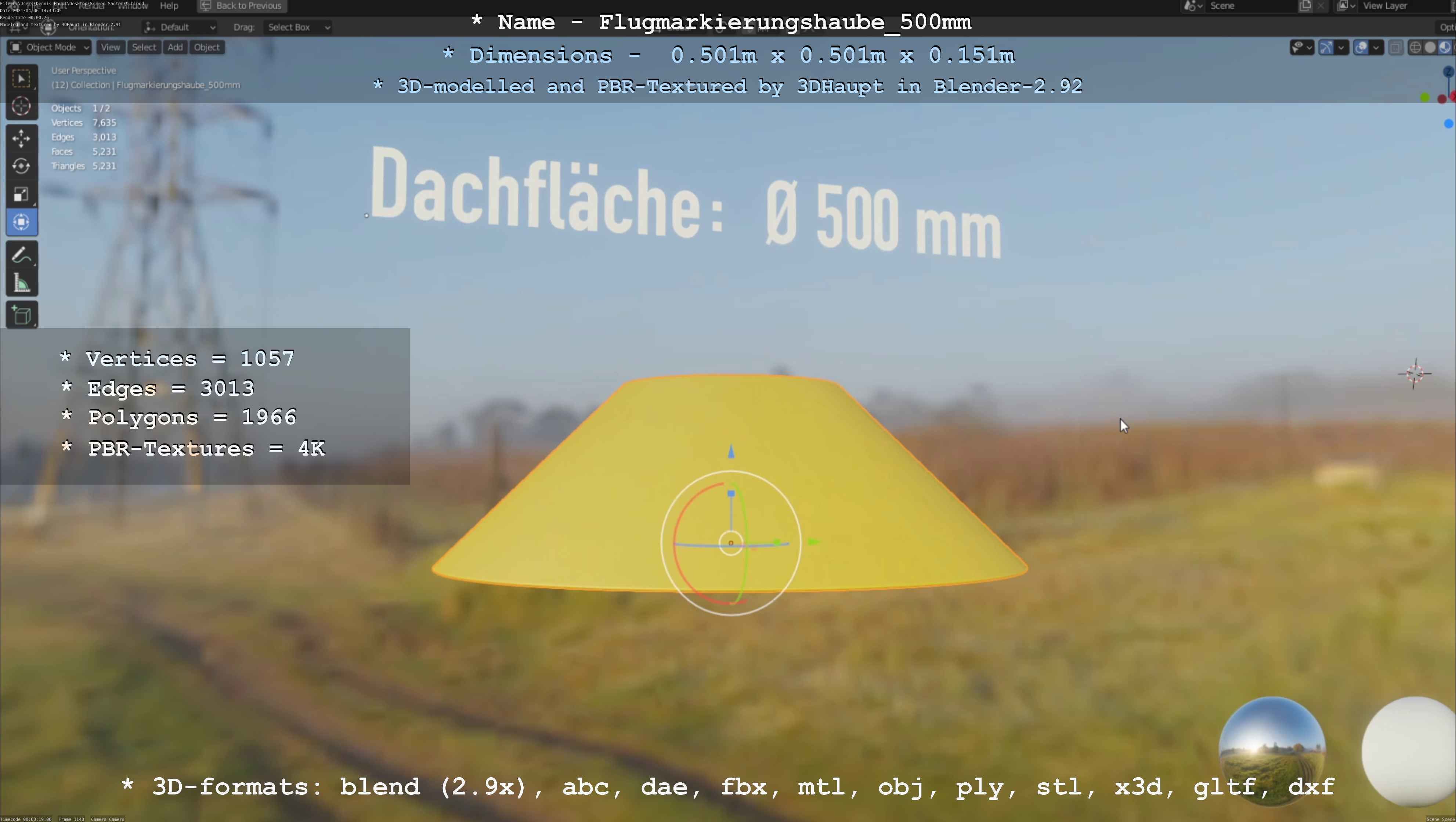
Task: Click 'Collection | Flugmarkierungshaube_500mm' text
Action: pyautogui.click(x=155, y=85)
